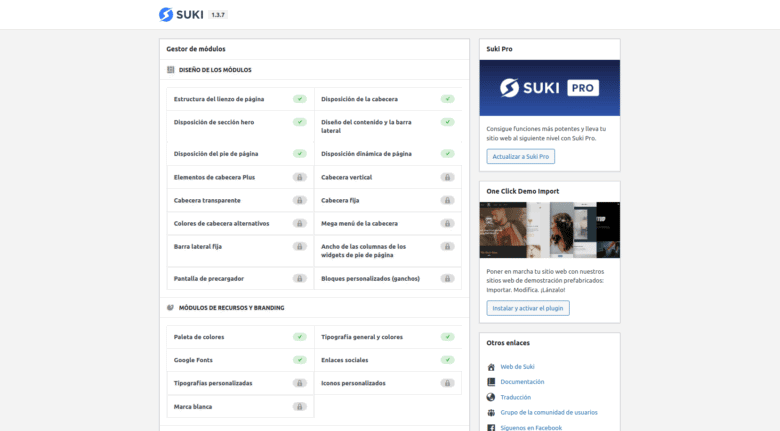Click the Marca blanca module label
Image resolution: width=780 pixels, height=431 pixels.
(x=193, y=407)
